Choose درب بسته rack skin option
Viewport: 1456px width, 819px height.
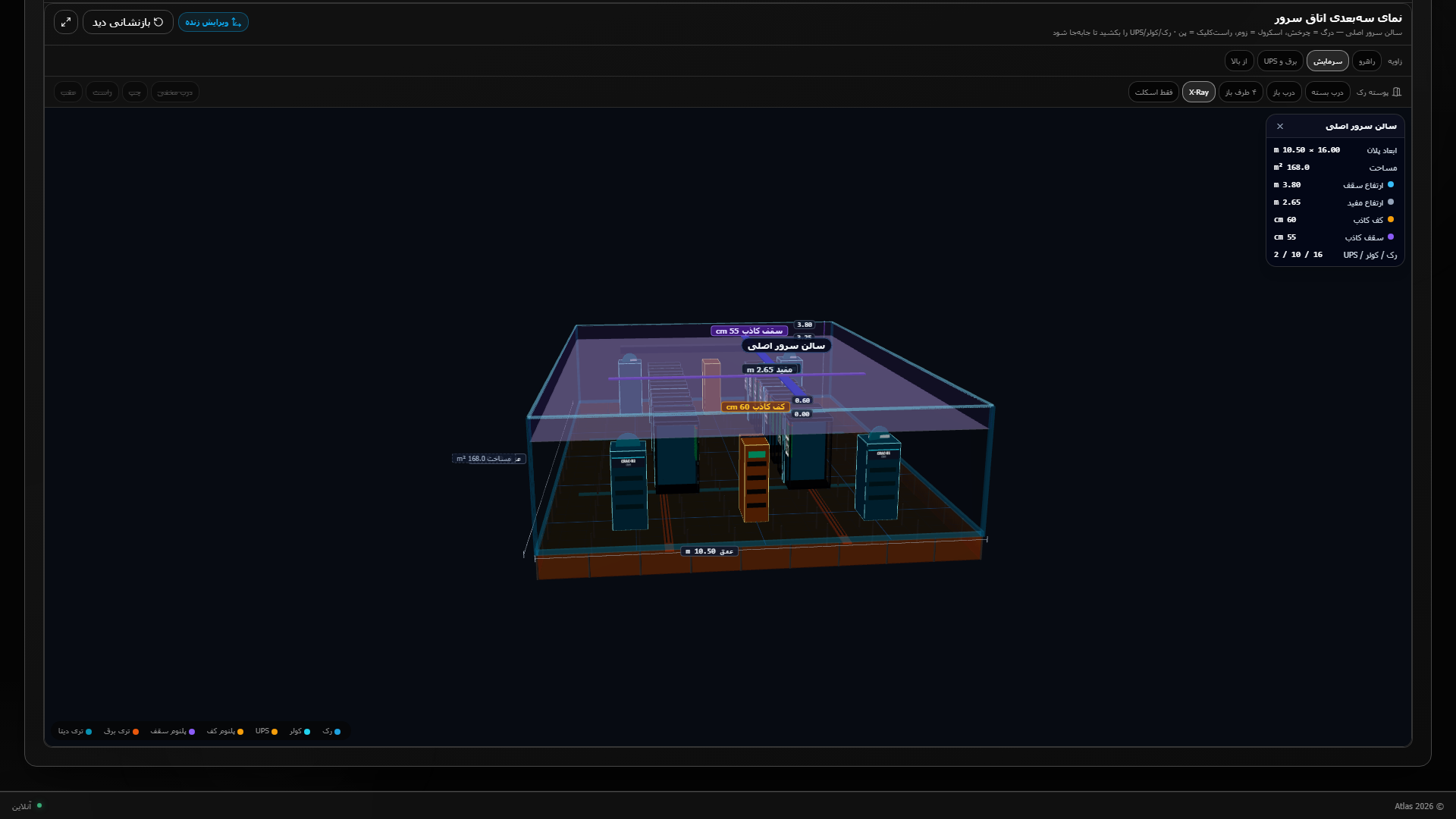pos(1327,92)
